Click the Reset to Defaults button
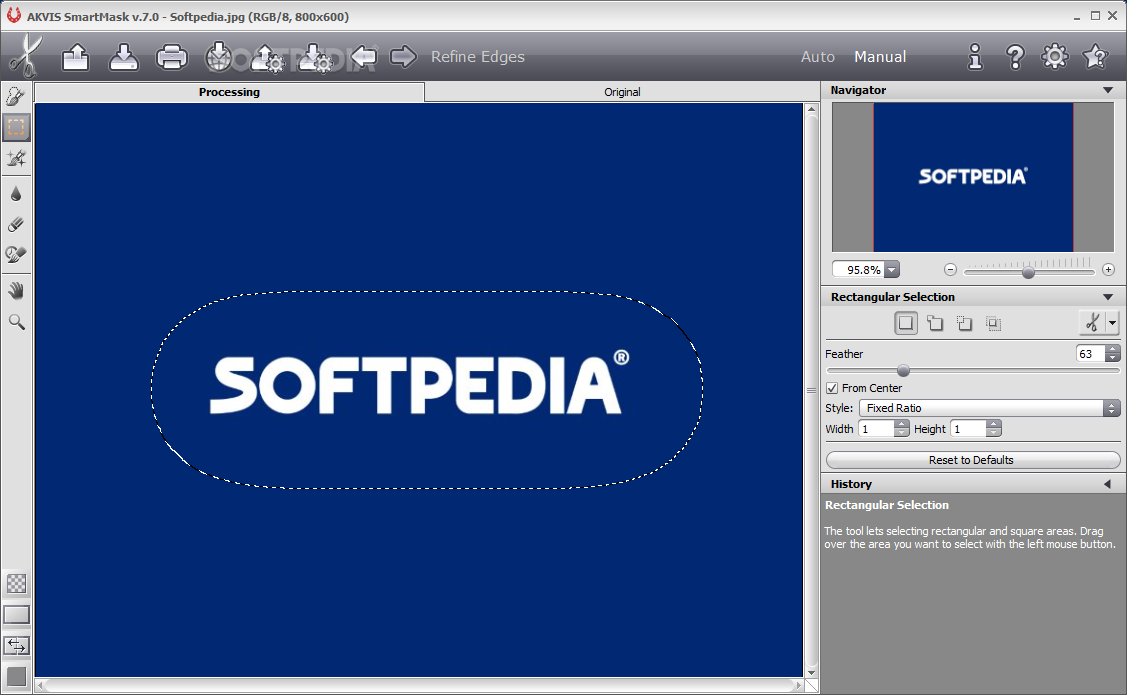 click(972, 460)
